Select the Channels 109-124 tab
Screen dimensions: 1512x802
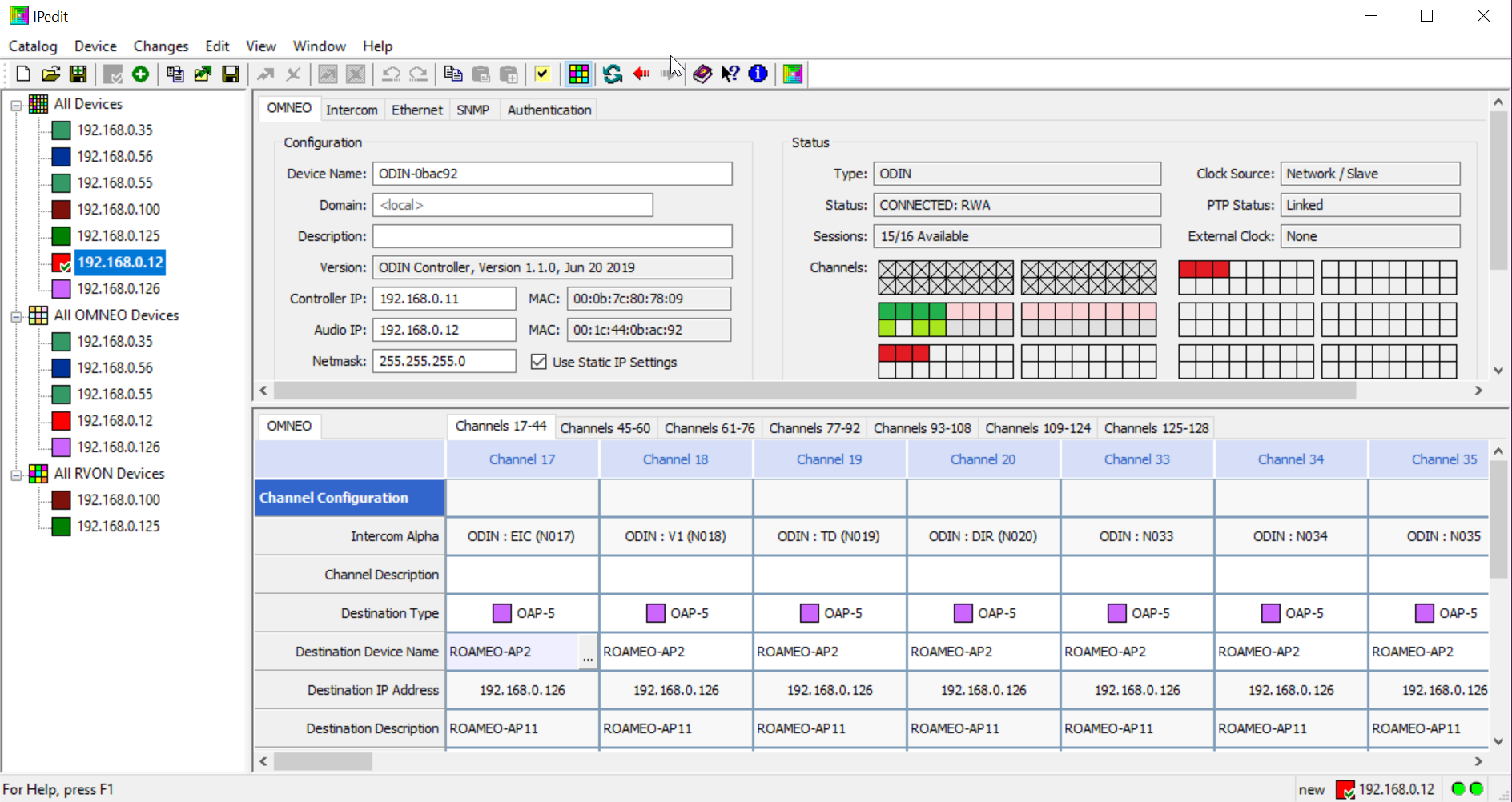1038,428
